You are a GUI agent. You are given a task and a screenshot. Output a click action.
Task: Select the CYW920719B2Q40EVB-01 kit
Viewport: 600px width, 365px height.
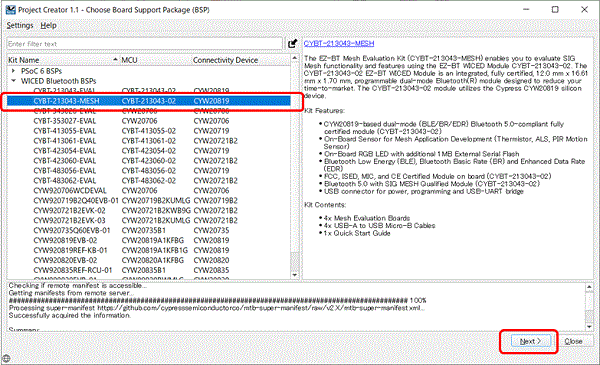click(76, 200)
